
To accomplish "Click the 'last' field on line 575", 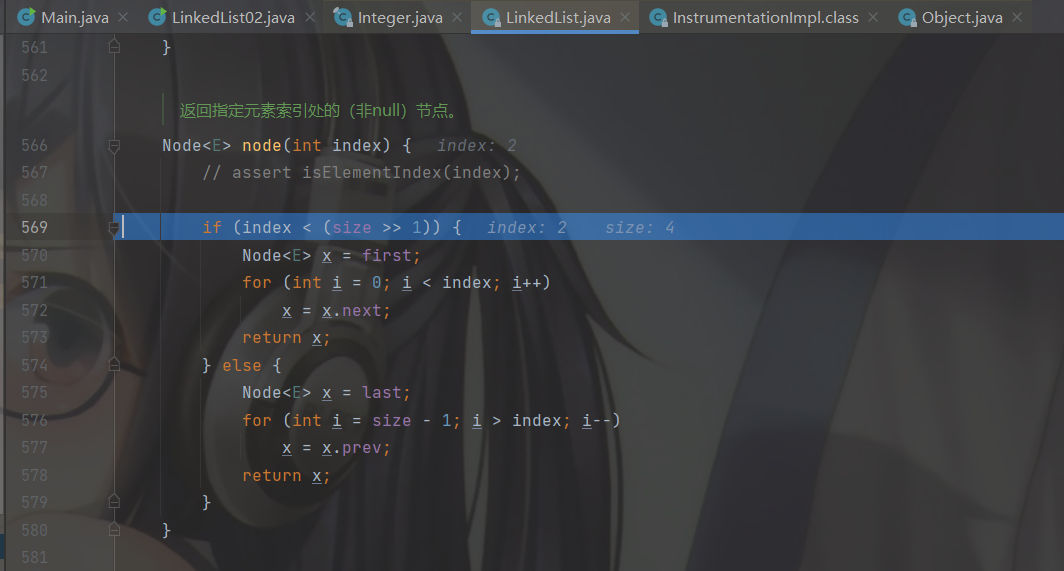I will (x=381, y=392).
